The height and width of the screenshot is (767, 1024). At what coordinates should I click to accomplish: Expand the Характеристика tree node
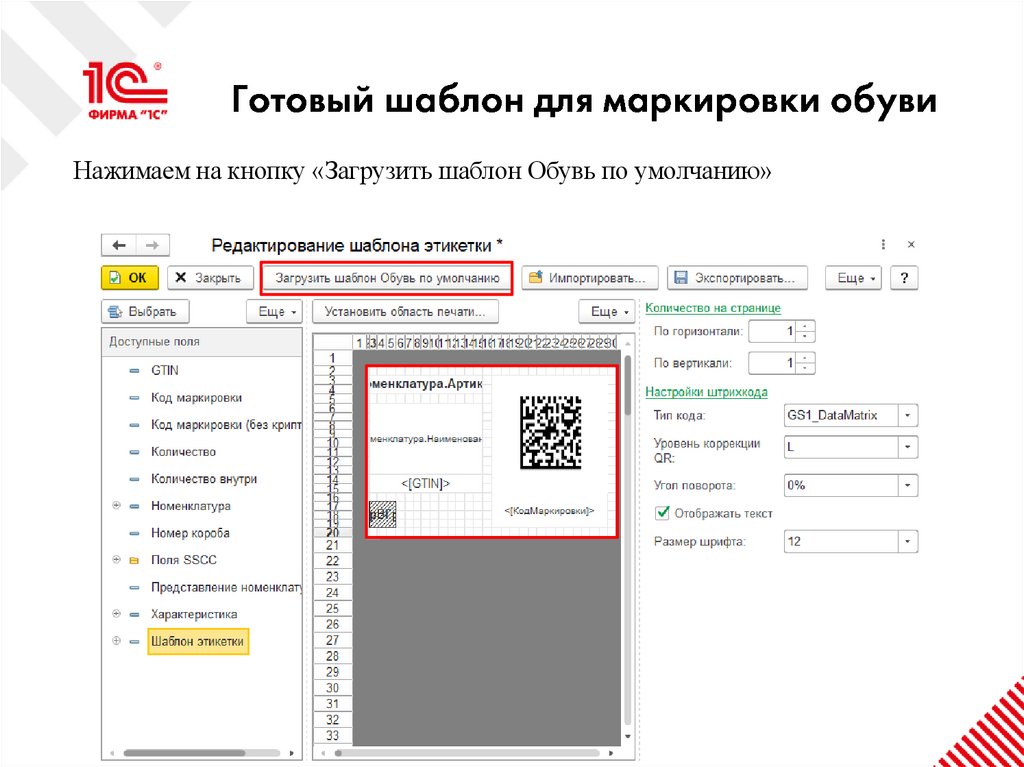coord(116,613)
